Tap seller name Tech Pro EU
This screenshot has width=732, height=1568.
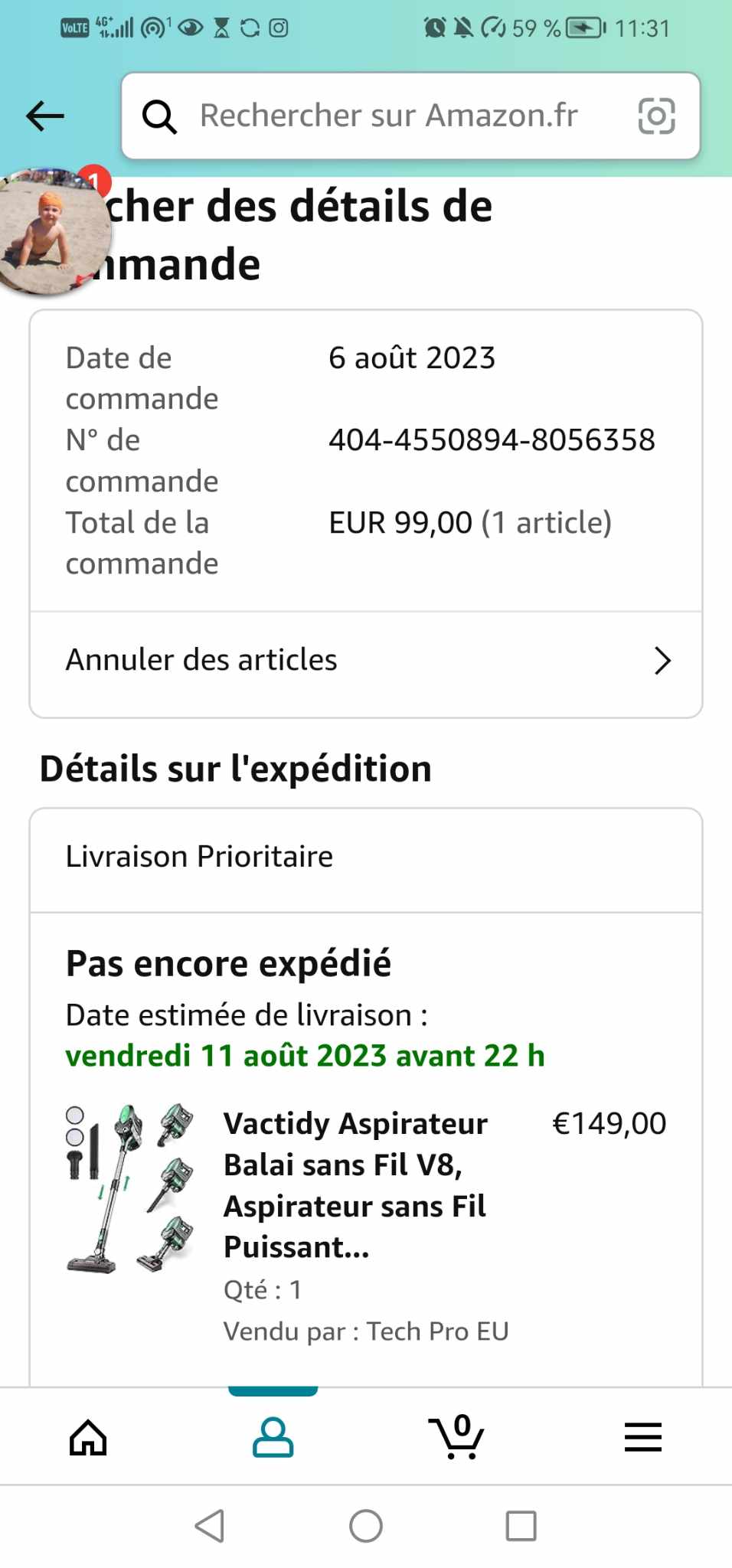coord(437,1331)
